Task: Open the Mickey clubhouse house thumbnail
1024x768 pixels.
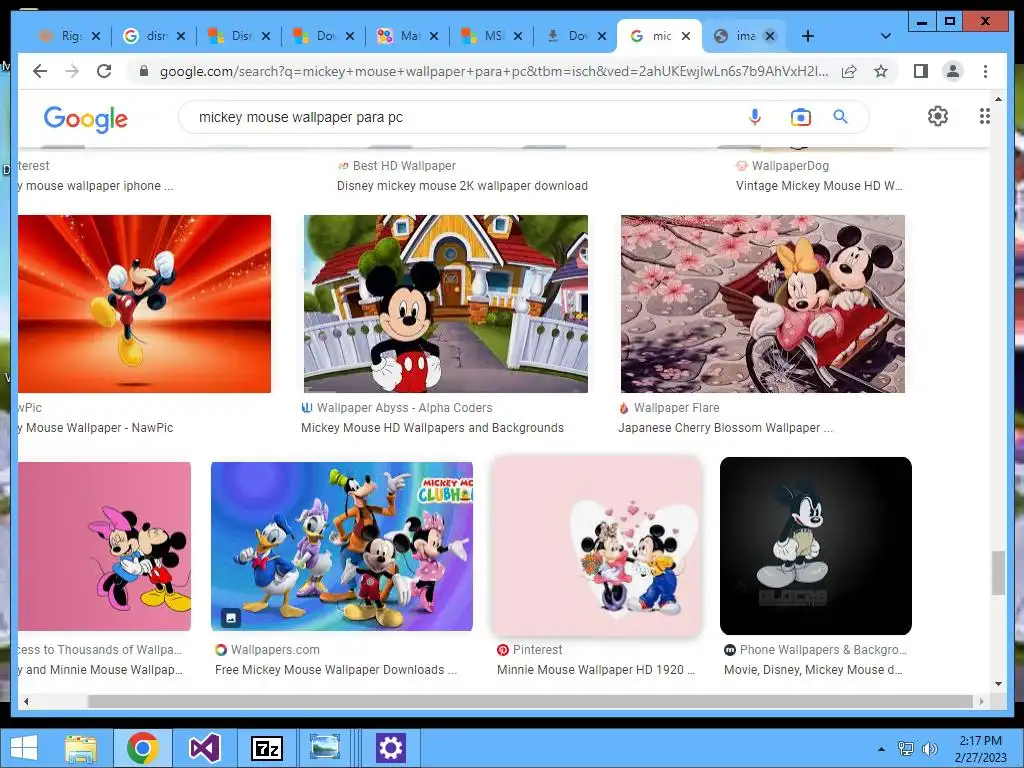Action: pos(445,304)
